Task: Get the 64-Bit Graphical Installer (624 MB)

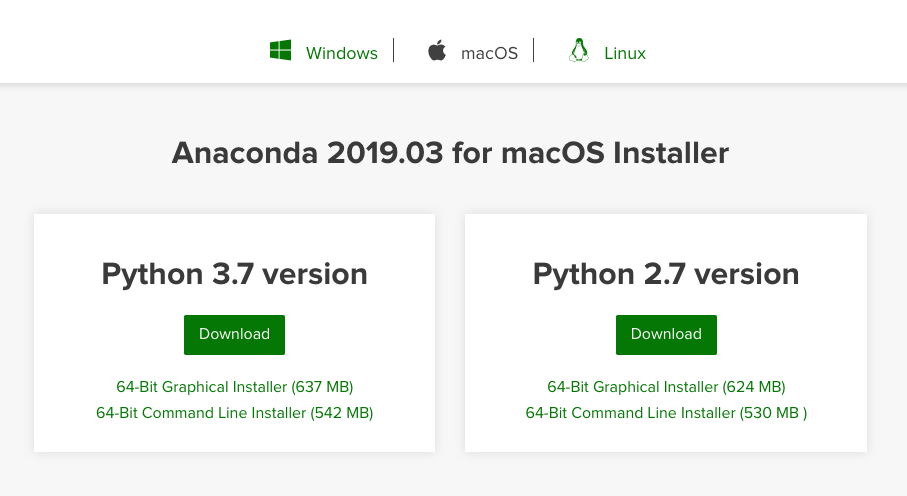Action: pos(666,387)
